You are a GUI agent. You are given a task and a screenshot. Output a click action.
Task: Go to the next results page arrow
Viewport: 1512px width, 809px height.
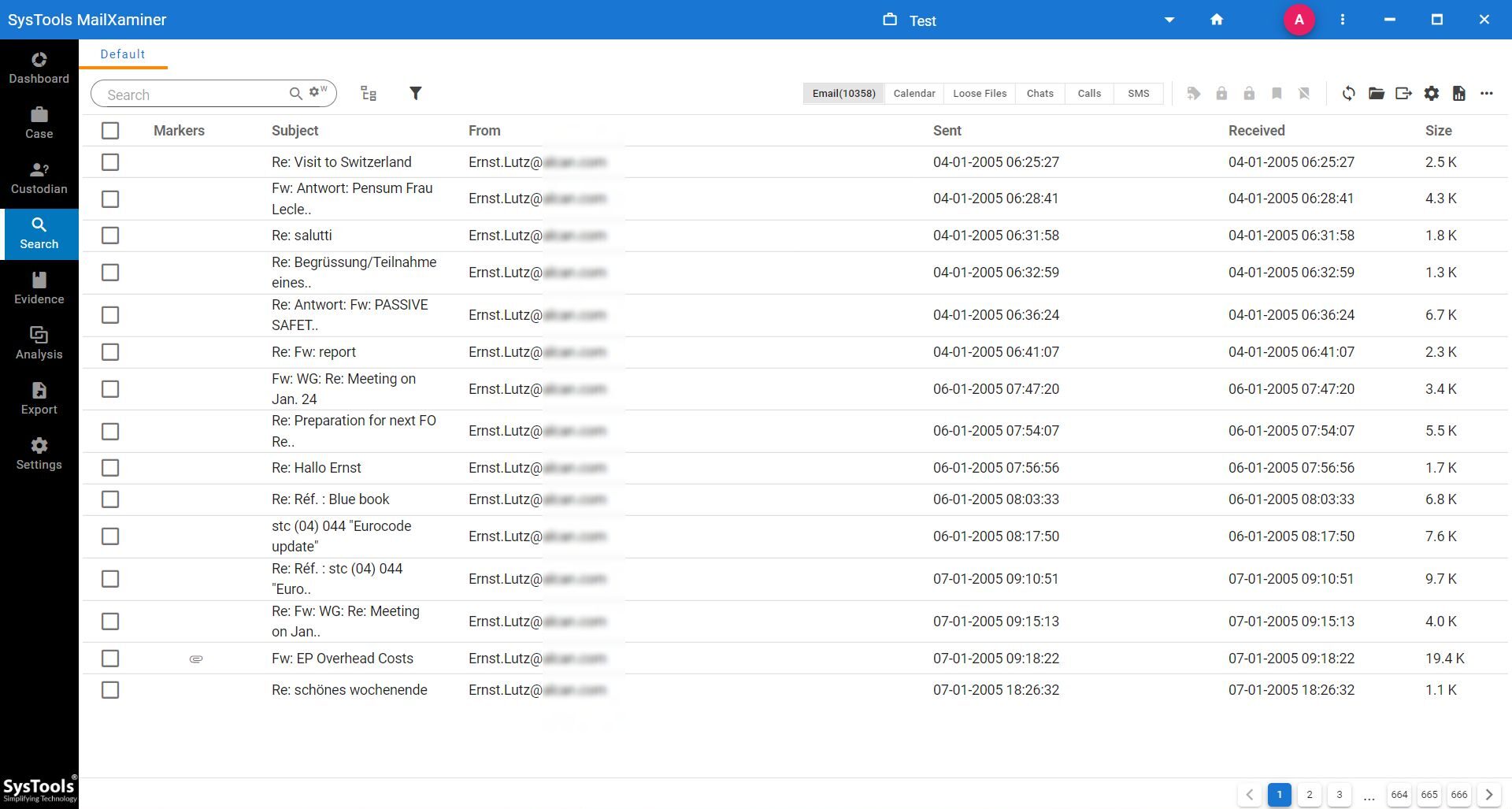[1489, 795]
